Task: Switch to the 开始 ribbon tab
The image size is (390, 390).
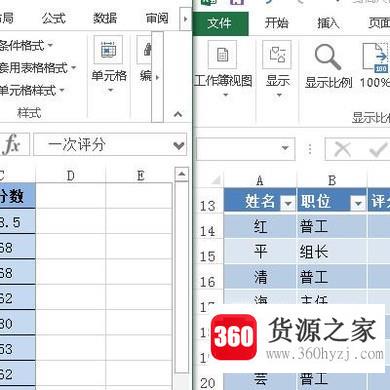Action: 276,23
